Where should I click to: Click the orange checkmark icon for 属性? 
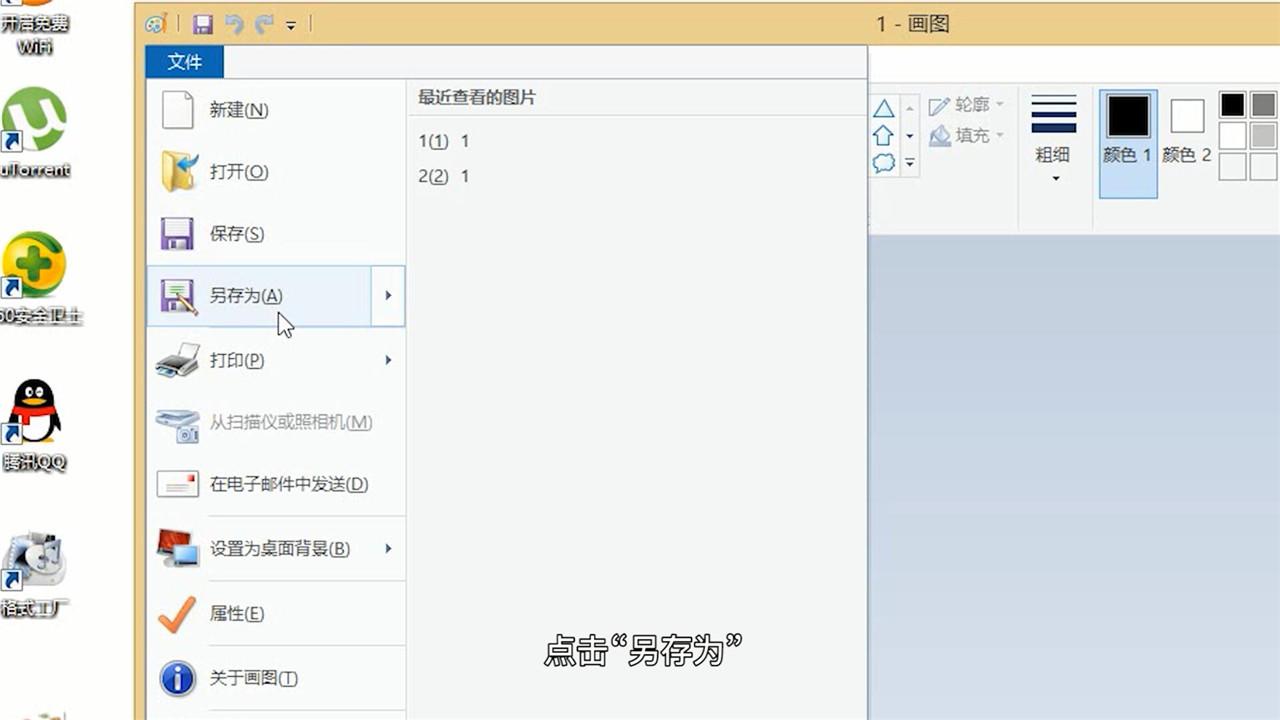[177, 614]
